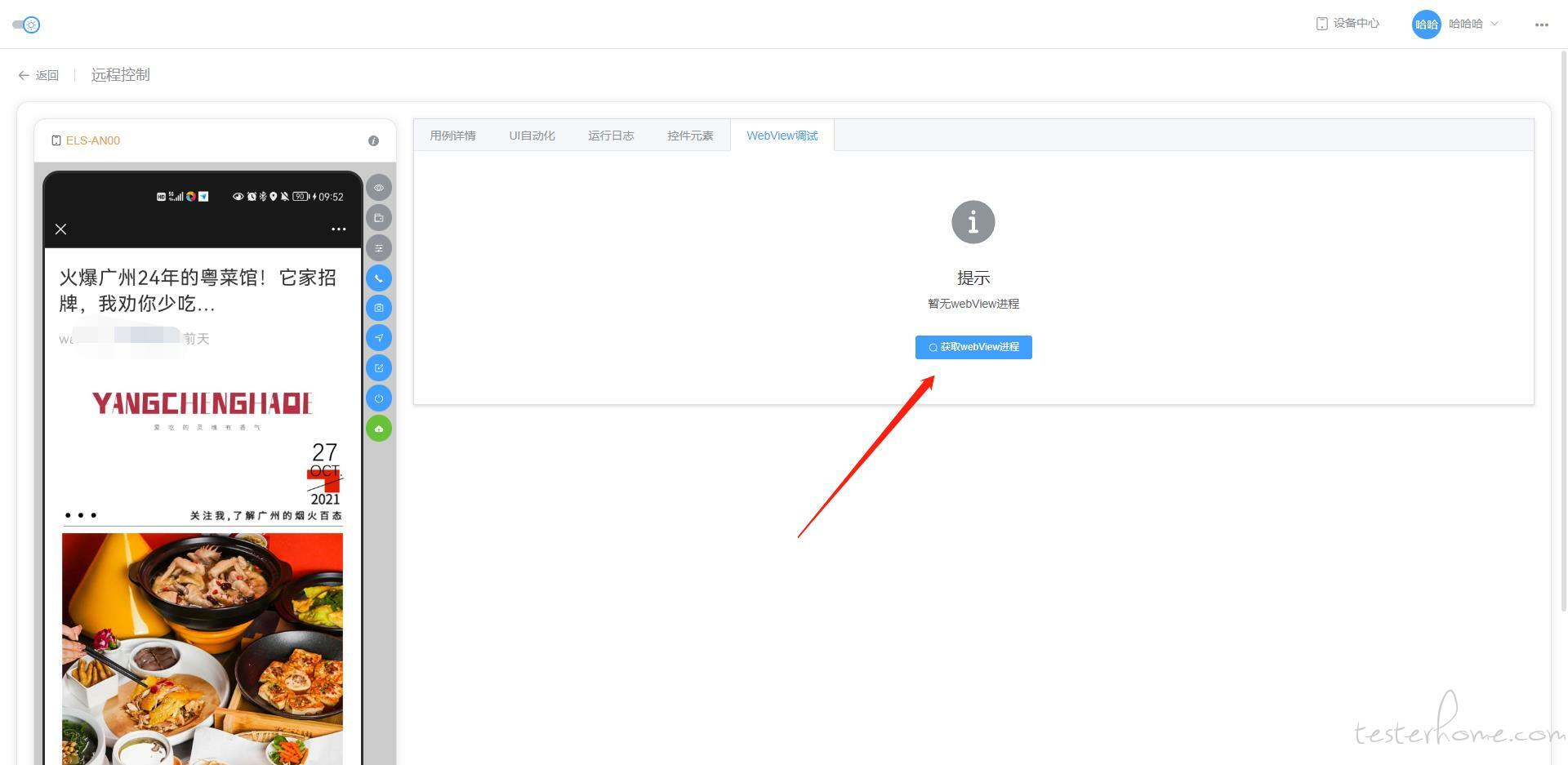Click the blue phone call button
Viewport: 1568px width, 765px height.
tap(379, 278)
